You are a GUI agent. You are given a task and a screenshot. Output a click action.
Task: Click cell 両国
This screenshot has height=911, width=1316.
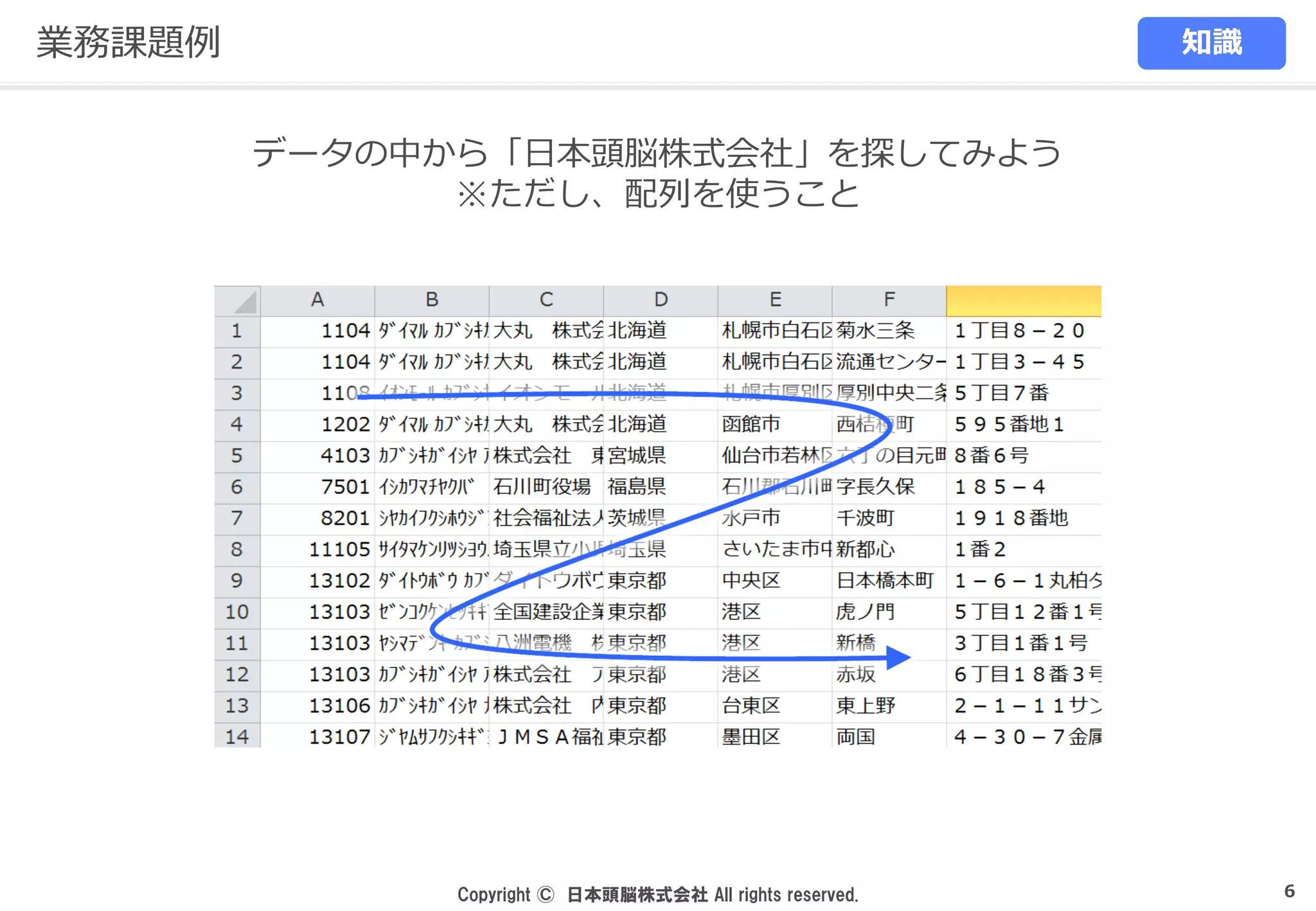pos(889,736)
